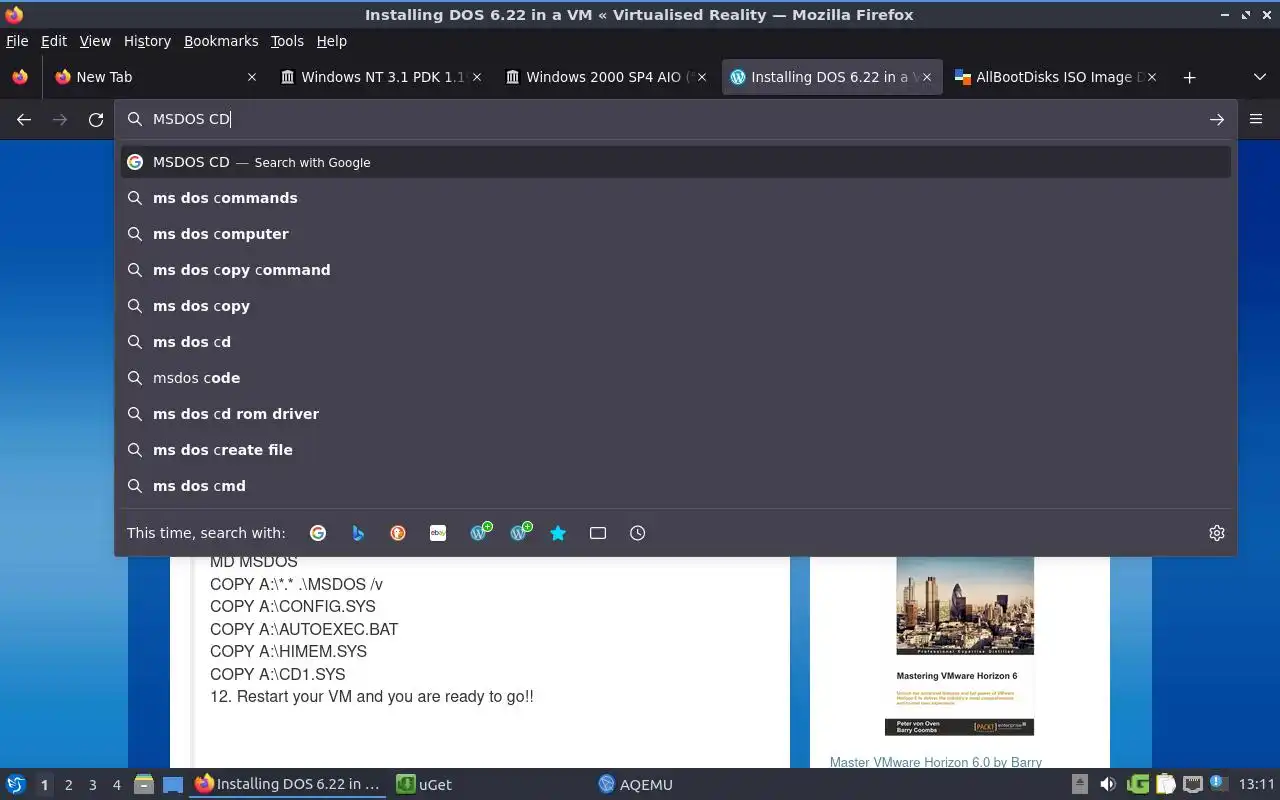
Task: Close the AllBootDisks ISO Image tab
Action: [1152, 77]
